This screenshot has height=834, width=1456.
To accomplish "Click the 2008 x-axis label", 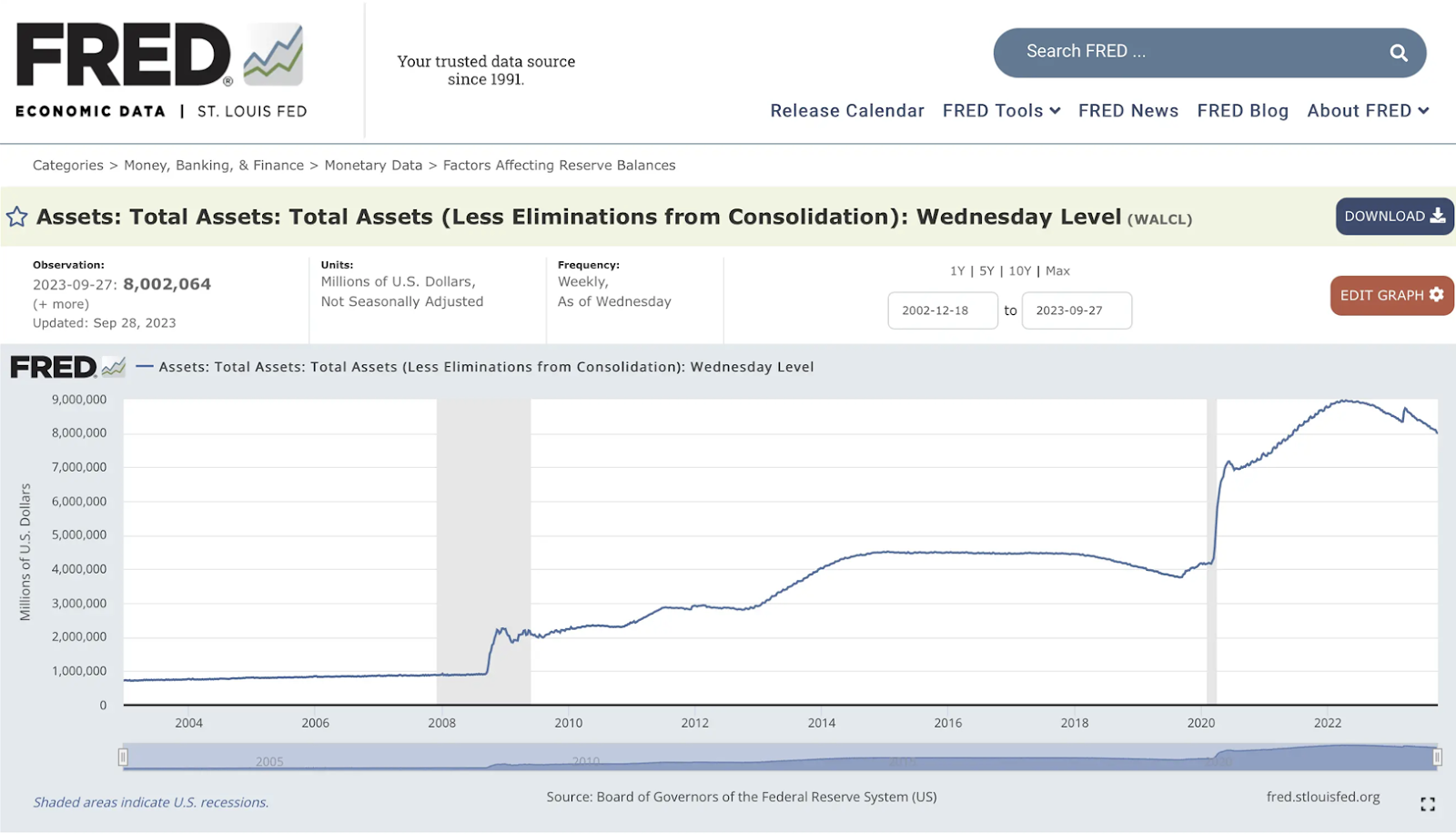I will 442,723.
